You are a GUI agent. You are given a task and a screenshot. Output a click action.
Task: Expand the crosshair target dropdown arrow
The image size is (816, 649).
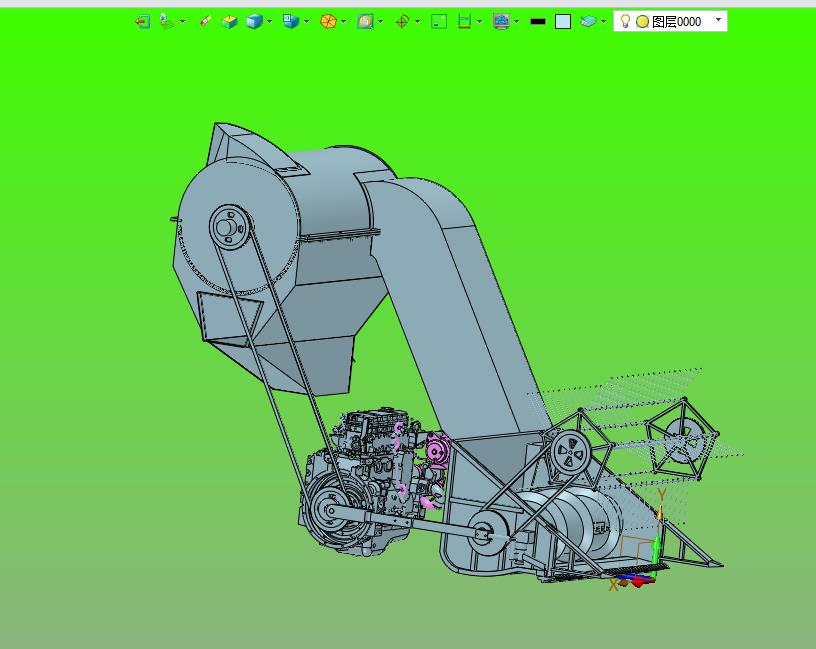pos(417,22)
